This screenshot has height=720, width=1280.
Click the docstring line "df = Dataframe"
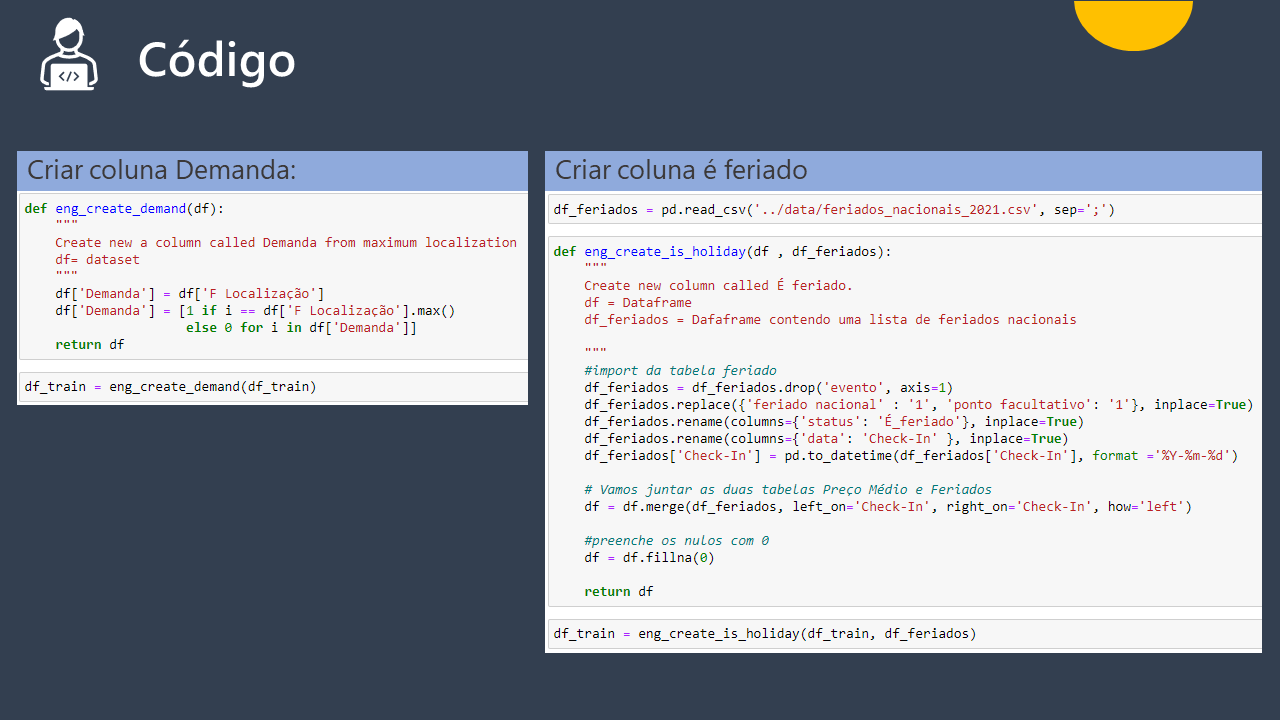click(x=638, y=303)
